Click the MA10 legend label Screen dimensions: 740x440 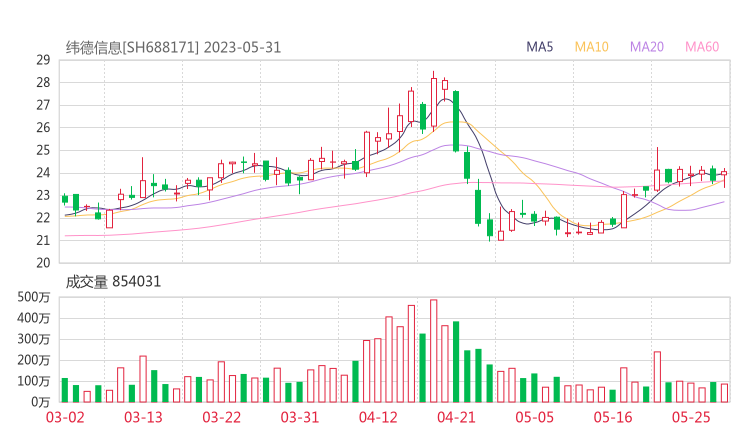pyautogui.click(x=591, y=47)
